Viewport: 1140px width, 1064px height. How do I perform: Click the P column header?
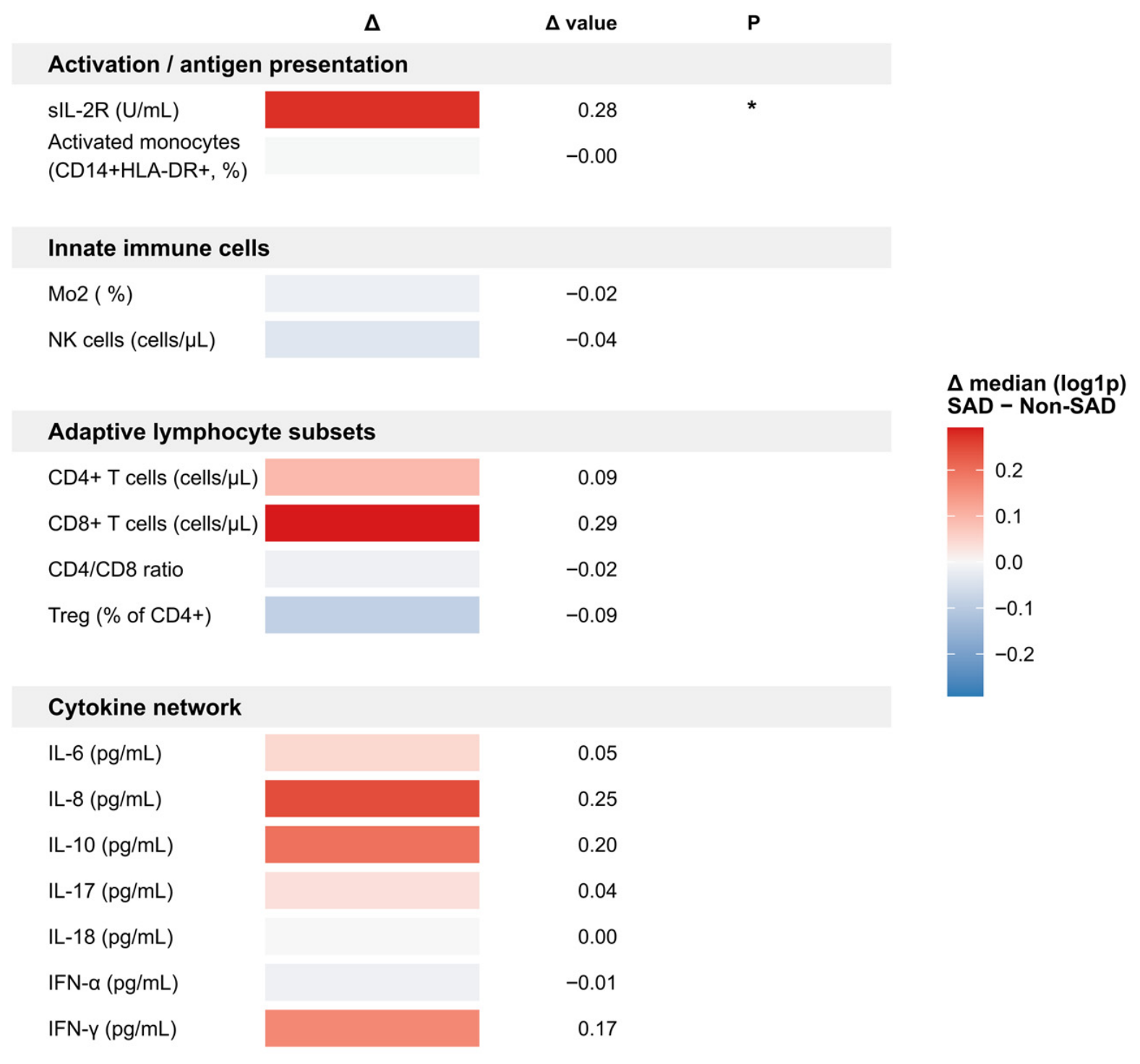[753, 23]
